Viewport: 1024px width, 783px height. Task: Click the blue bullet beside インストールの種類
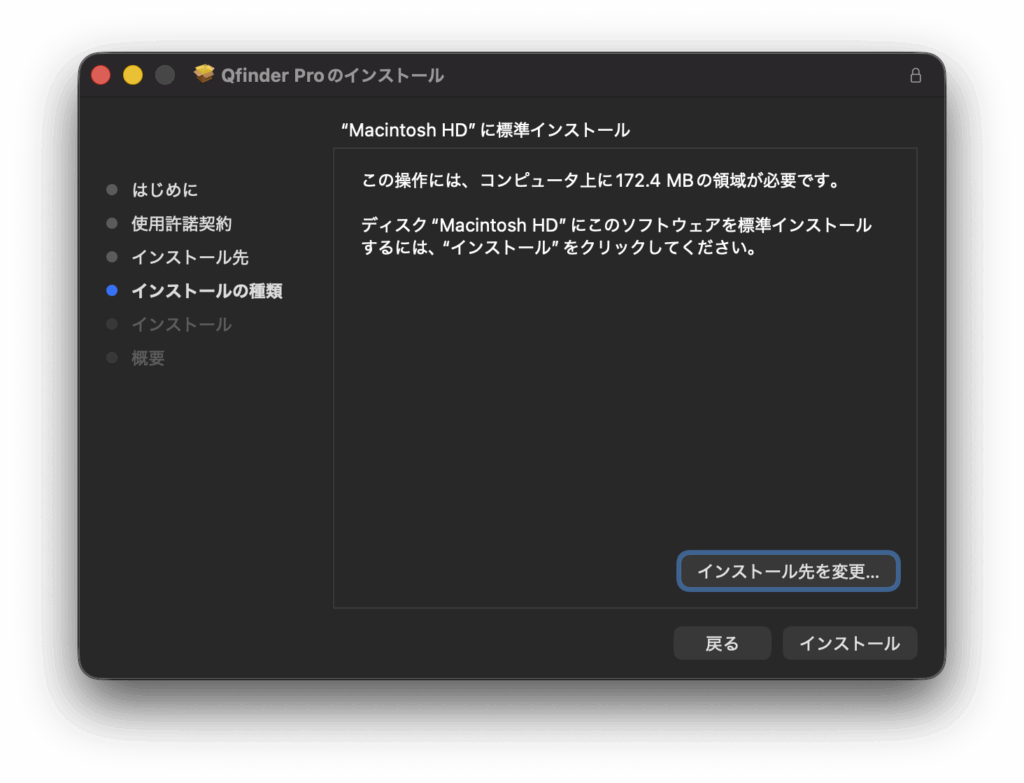click(x=112, y=291)
